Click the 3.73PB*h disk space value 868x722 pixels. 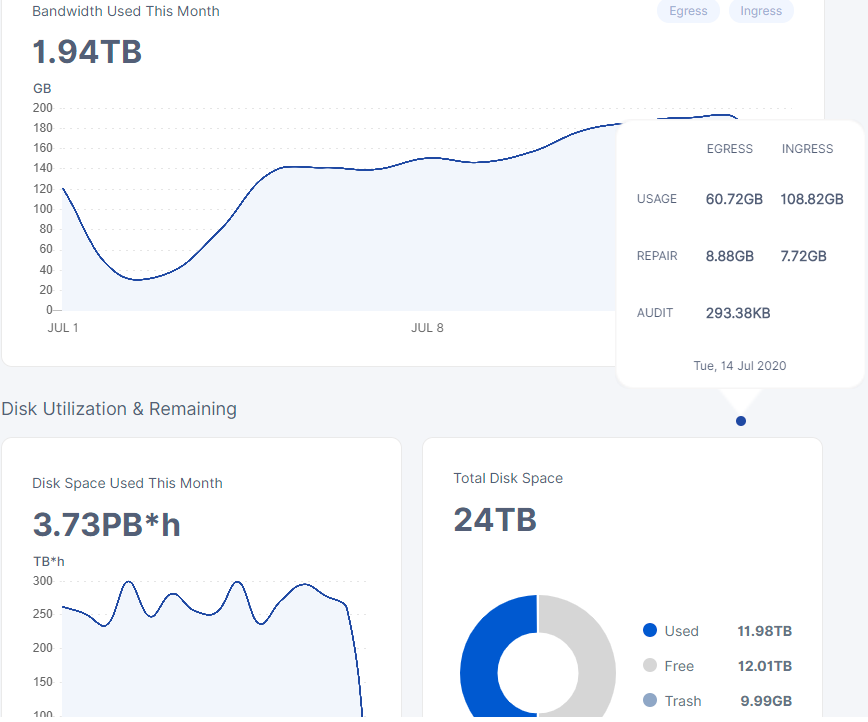point(106,524)
